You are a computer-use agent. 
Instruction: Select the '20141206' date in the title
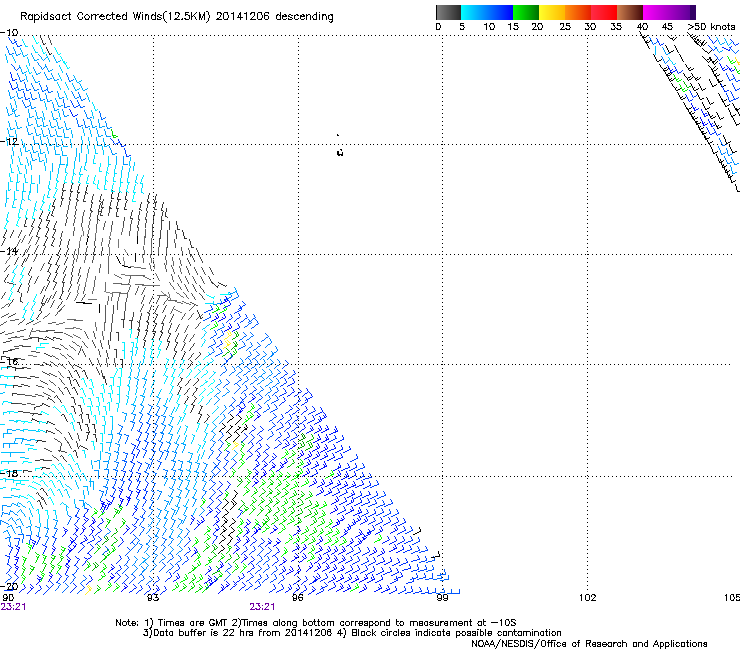tap(242, 17)
